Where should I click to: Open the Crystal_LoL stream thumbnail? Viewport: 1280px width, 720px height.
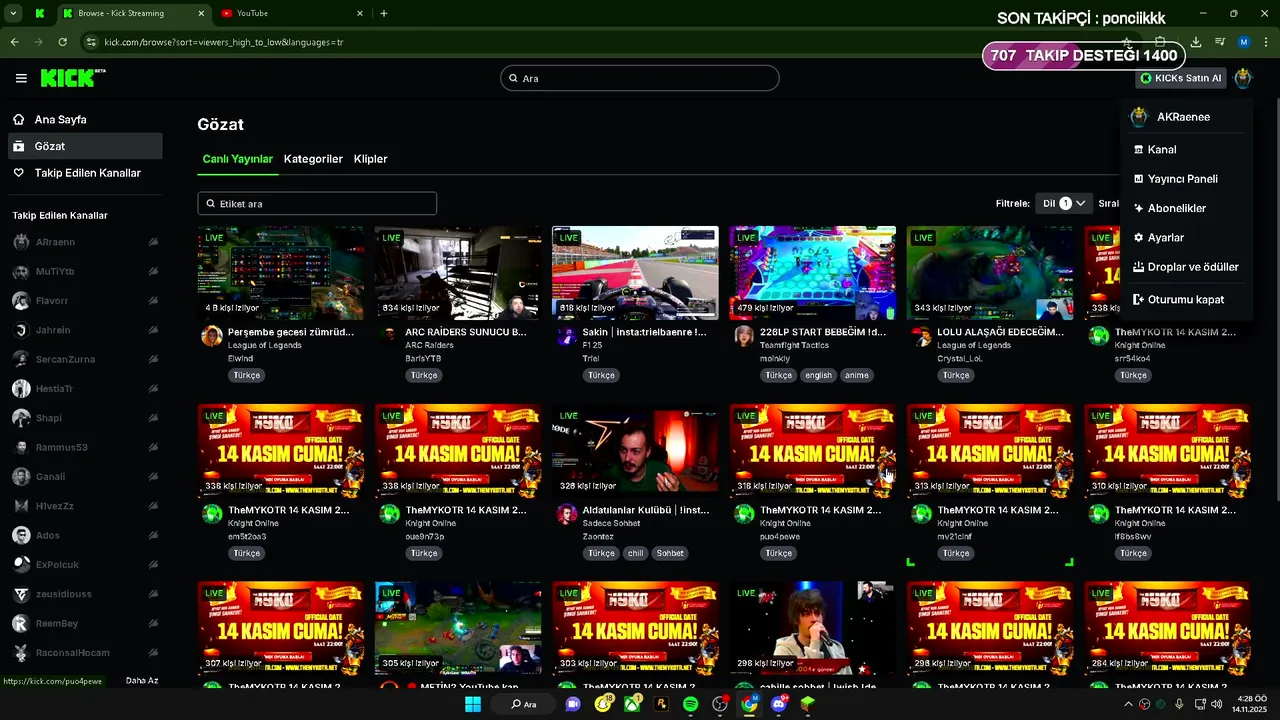(990, 273)
